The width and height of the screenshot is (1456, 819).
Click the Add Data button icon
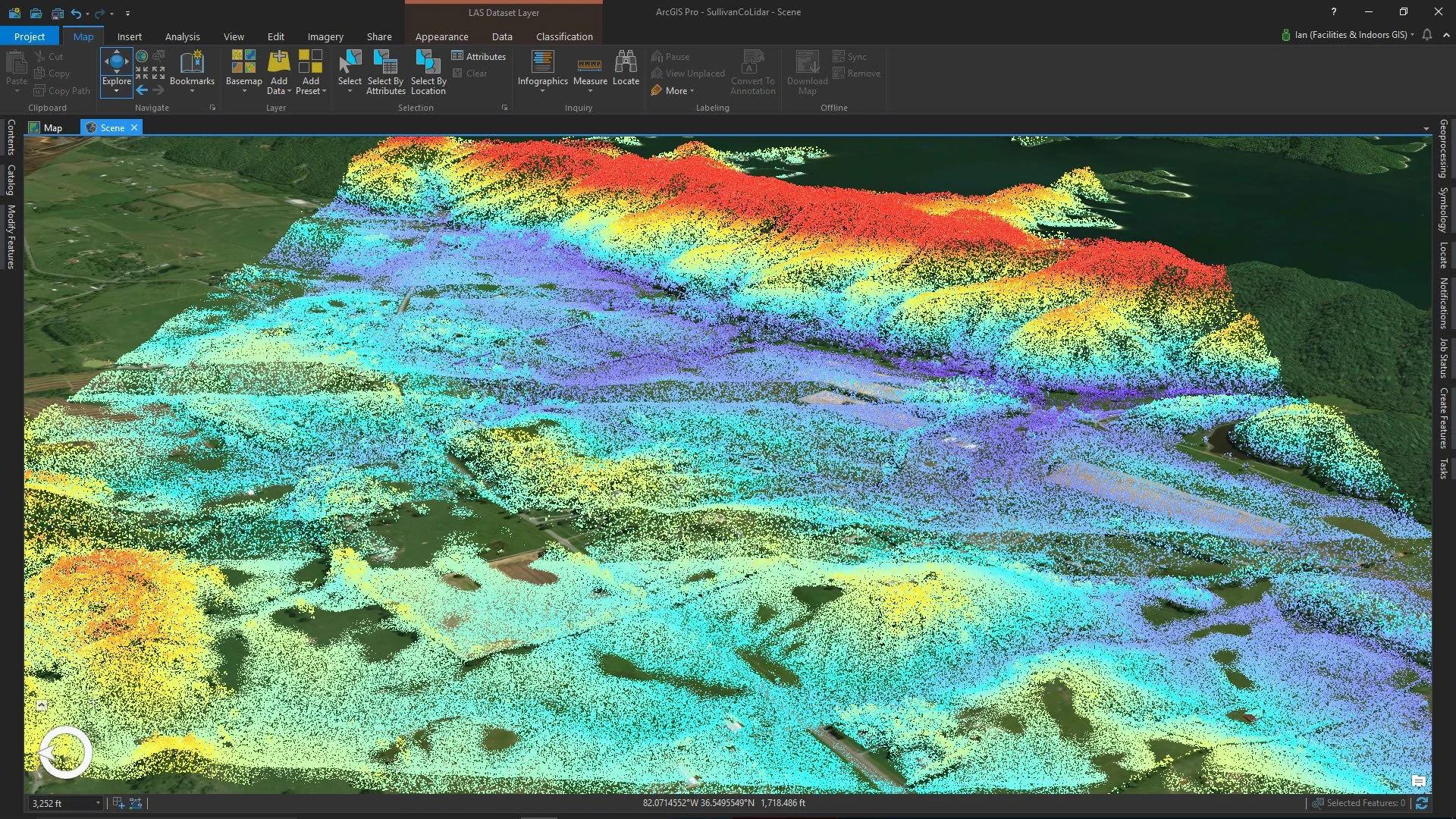pyautogui.click(x=279, y=62)
